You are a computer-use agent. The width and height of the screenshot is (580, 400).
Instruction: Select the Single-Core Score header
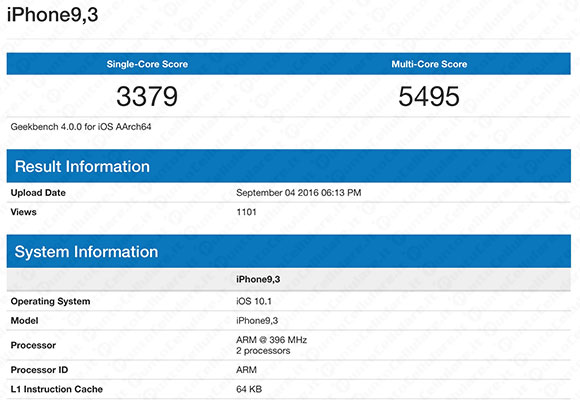click(147, 64)
